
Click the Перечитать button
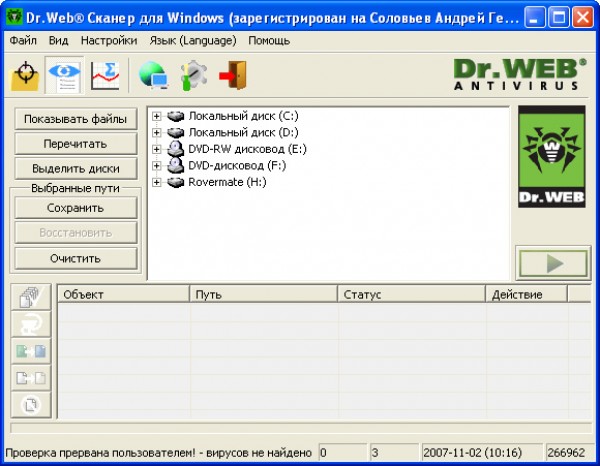click(76, 144)
